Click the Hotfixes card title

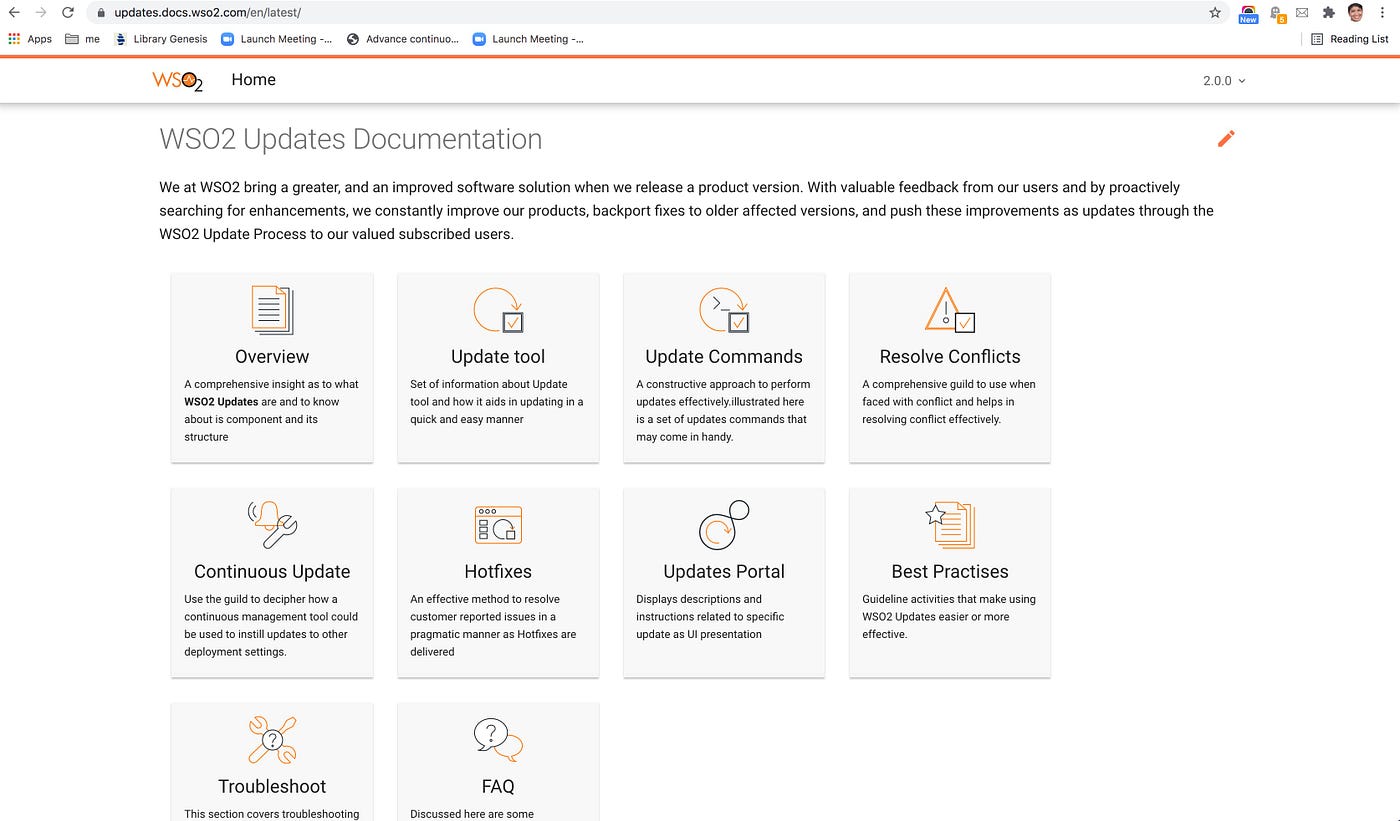(498, 572)
